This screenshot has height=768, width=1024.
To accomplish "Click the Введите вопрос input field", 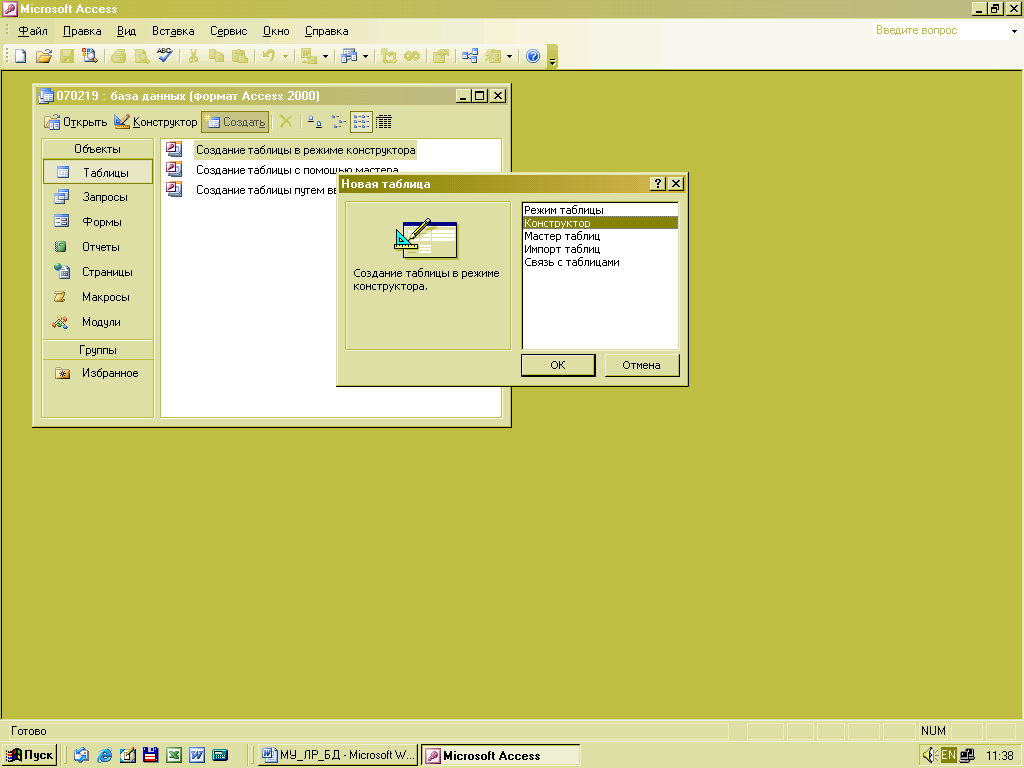I will (940, 31).
